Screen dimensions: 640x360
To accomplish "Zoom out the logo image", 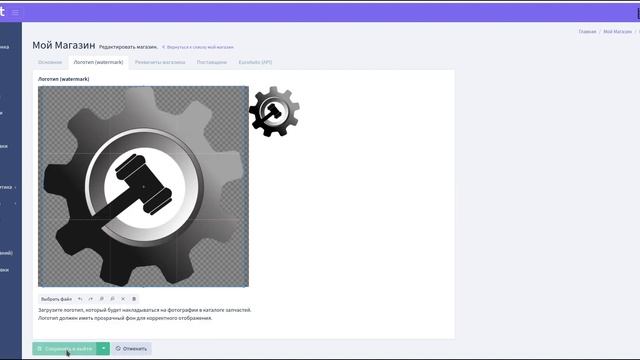I will 112,299.
